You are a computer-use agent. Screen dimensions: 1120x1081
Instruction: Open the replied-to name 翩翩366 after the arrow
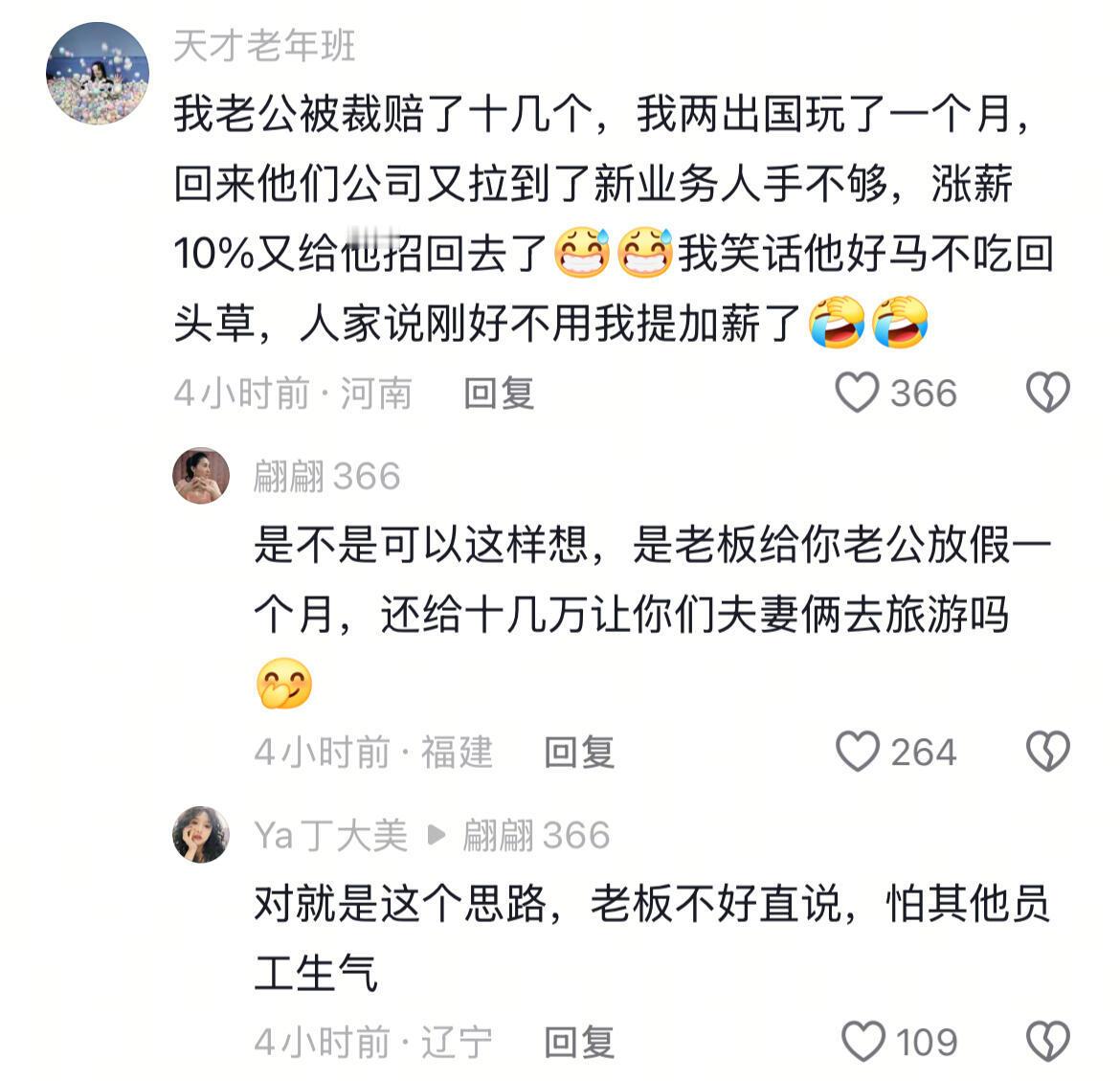click(536, 835)
